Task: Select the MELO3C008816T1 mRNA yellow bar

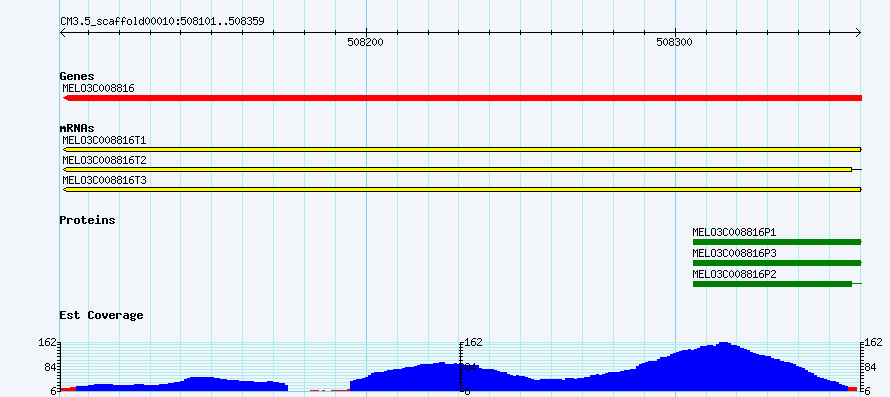Action: [x=463, y=149]
